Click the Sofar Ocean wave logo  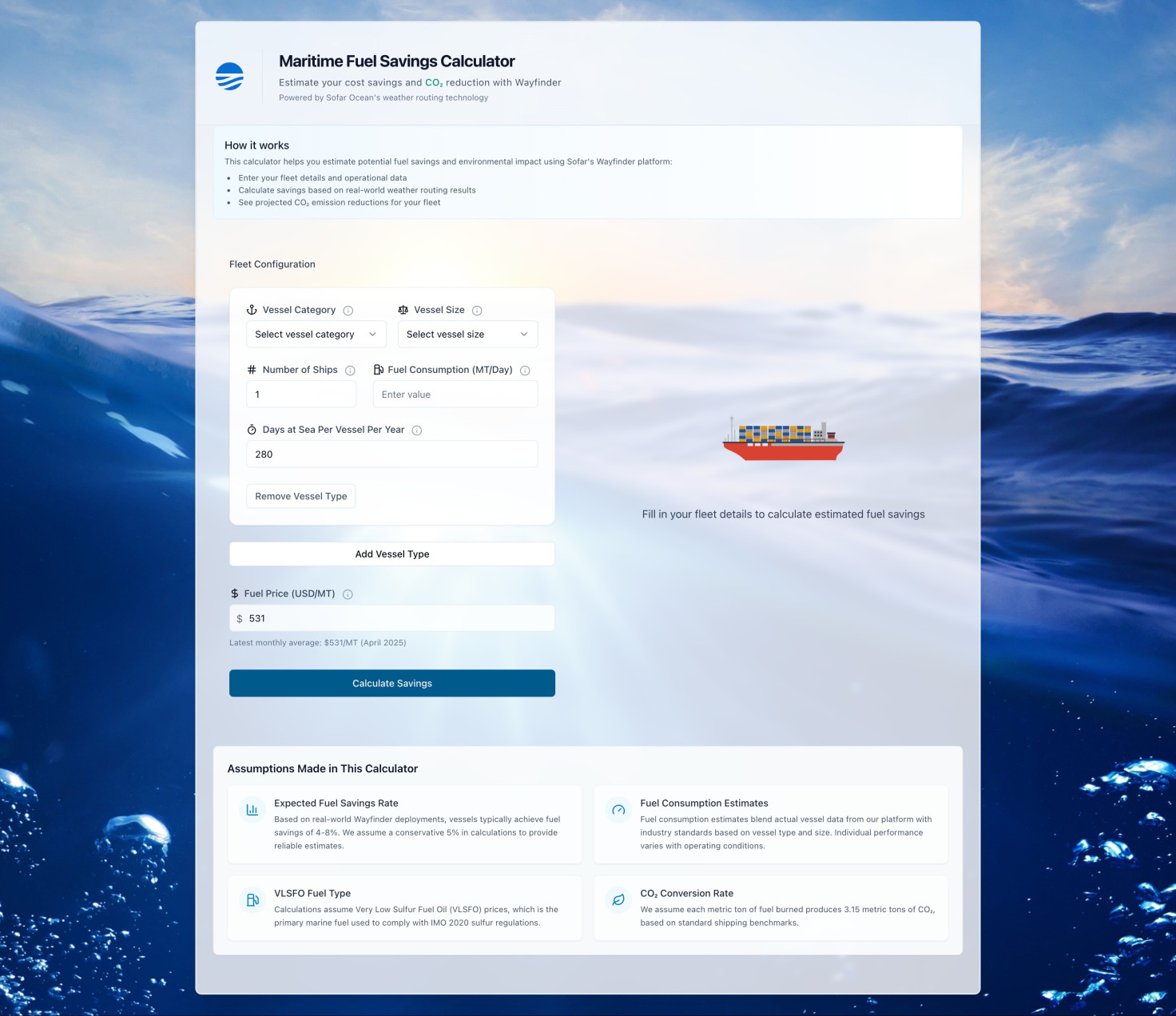click(x=229, y=77)
